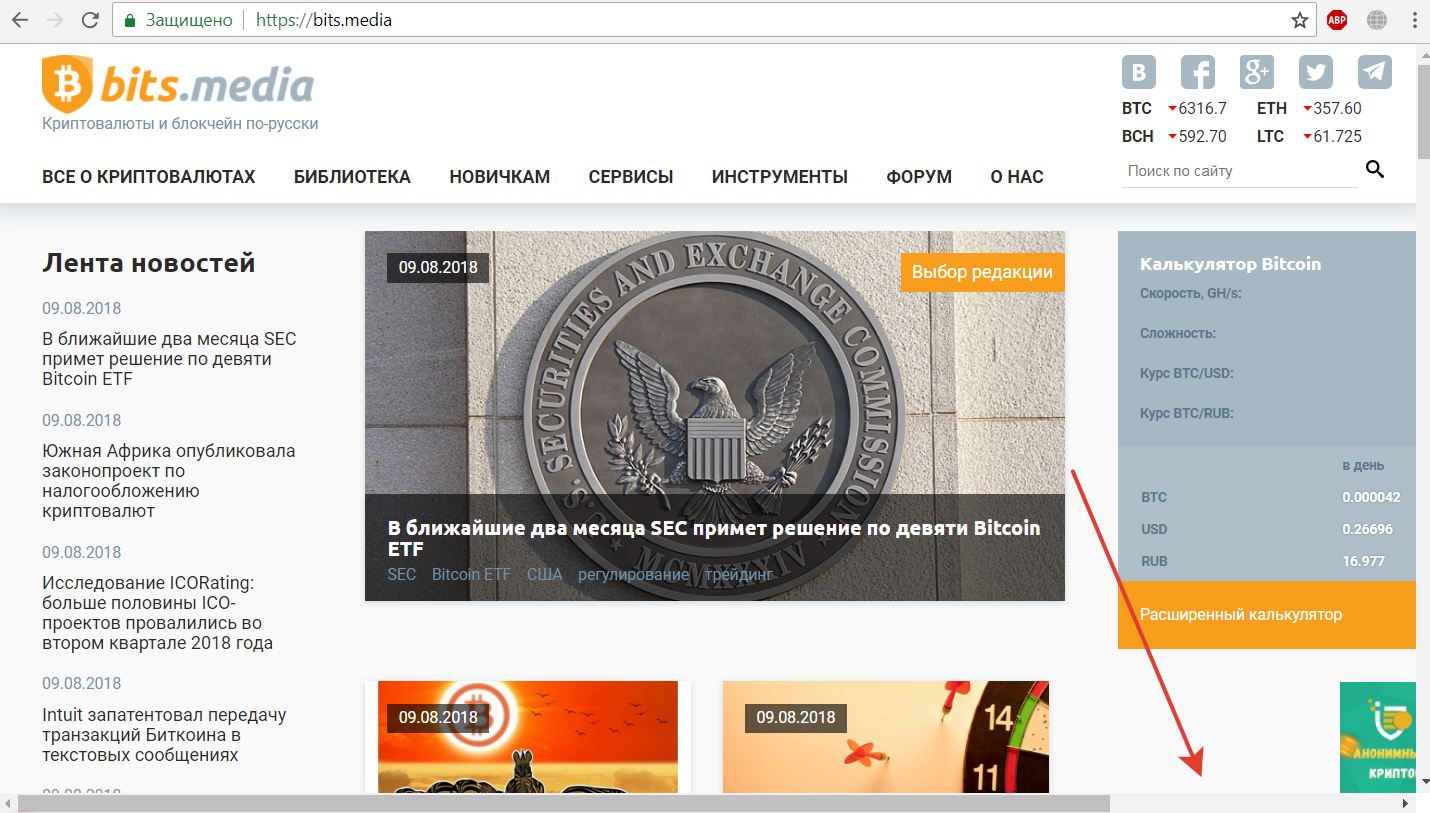Click the Курс BTC/USD calculator field
Image resolution: width=1430 pixels, height=813 pixels.
[x=1187, y=374]
